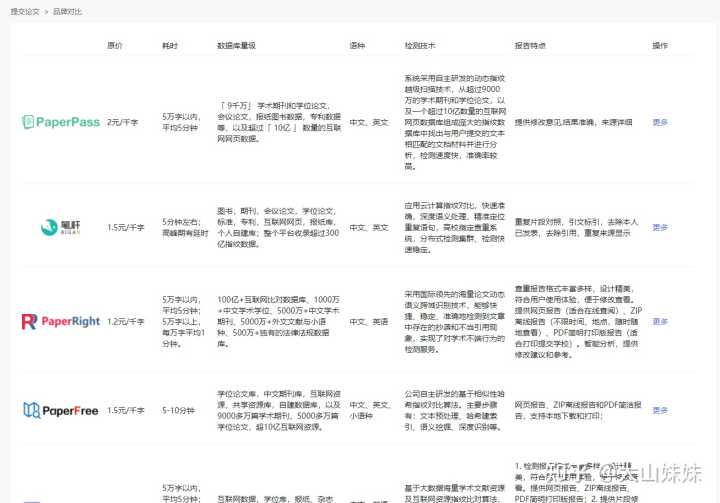
Task: Select the 1.2元/千字 price of PaperRight
Action: tap(126, 322)
